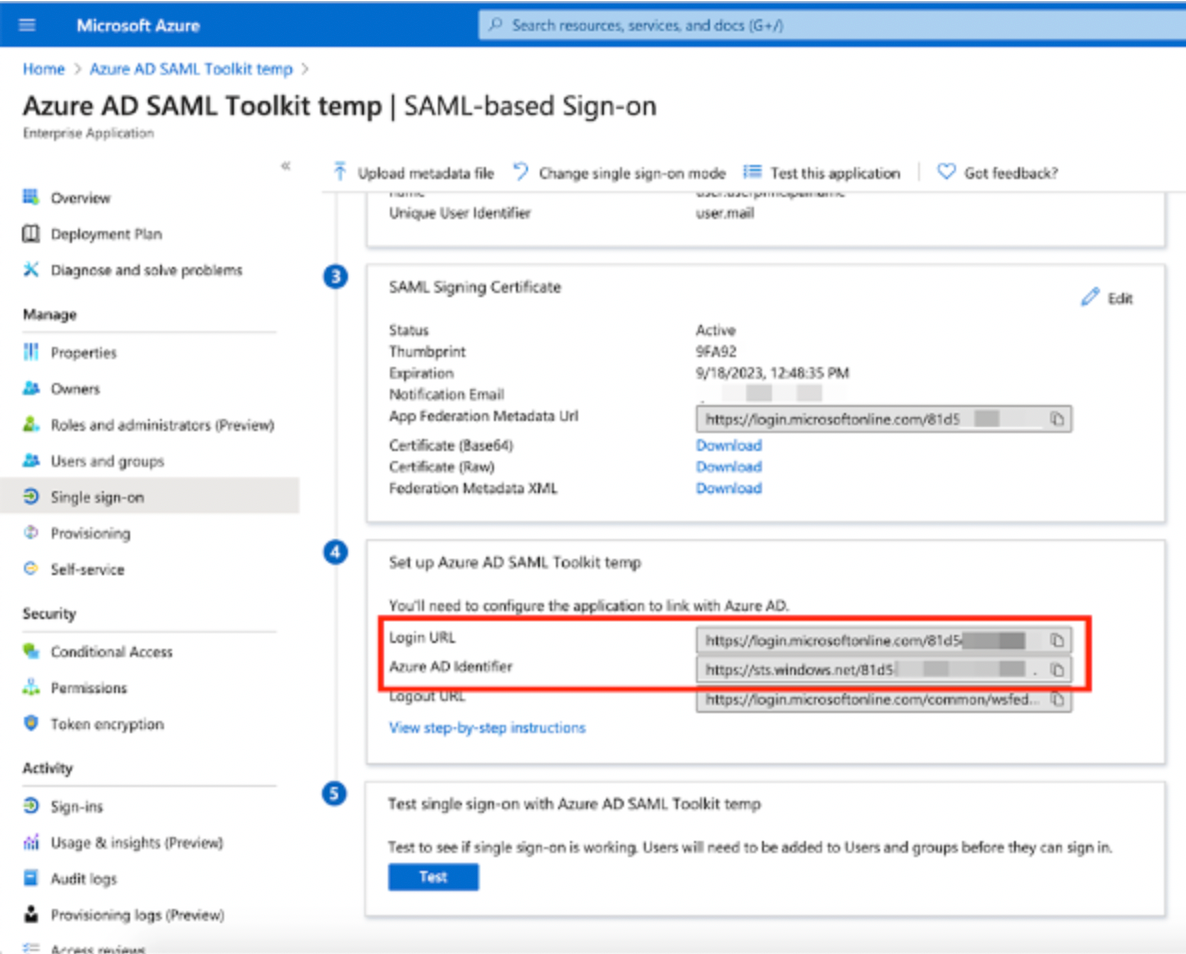Image resolution: width=1186 pixels, height=954 pixels.
Task: Click Test this application in toolbar
Action: pyautogui.click(x=822, y=173)
